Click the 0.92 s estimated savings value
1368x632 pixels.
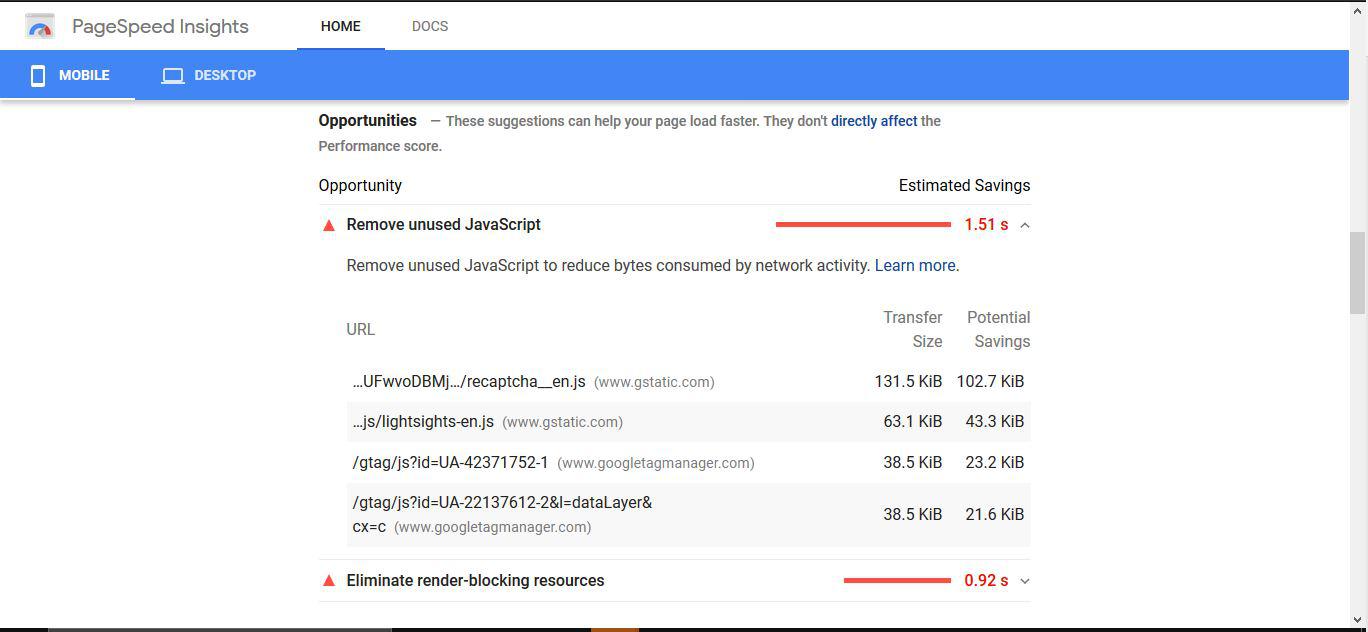[x=986, y=581]
